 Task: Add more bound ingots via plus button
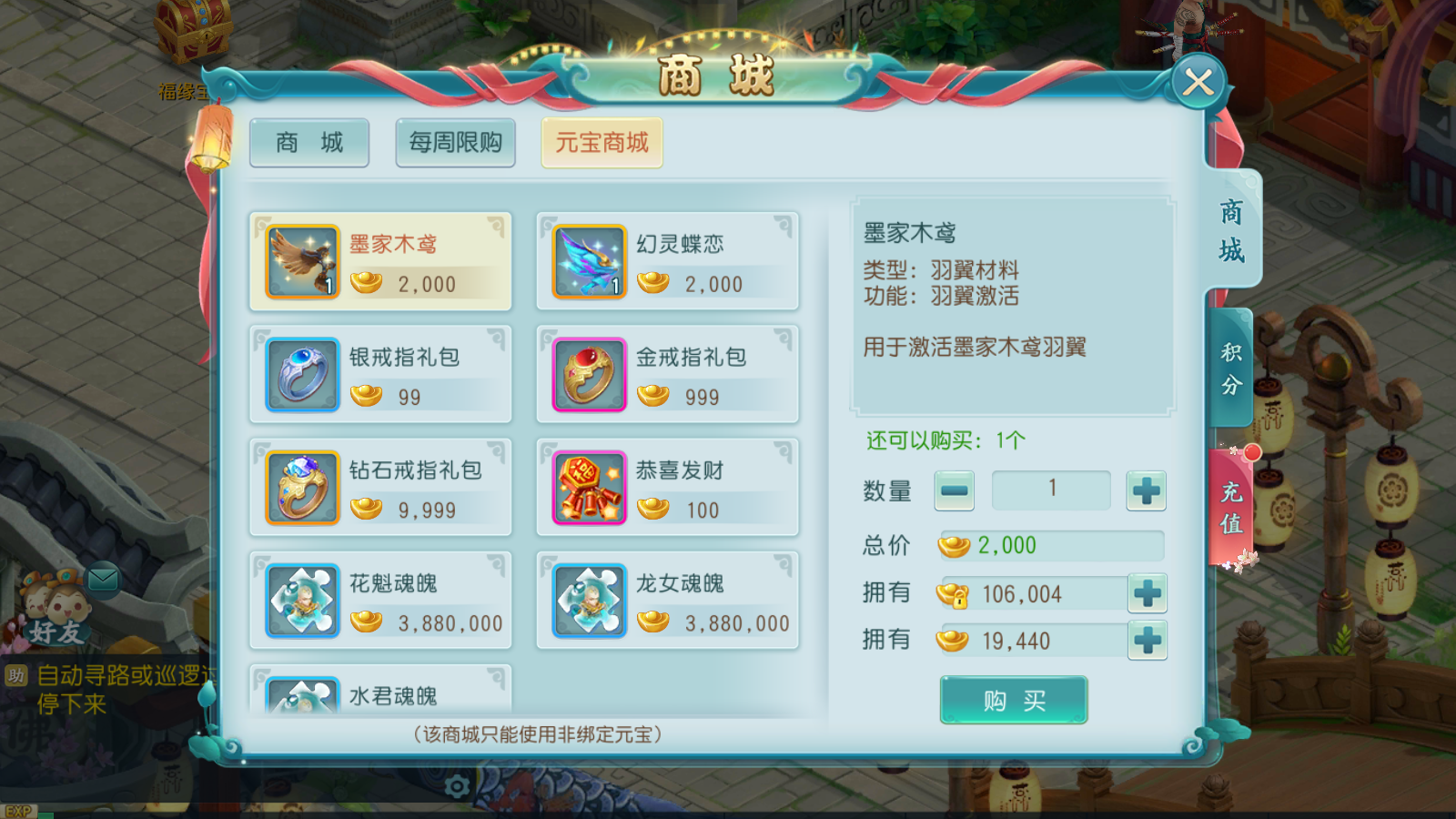[x=1148, y=593]
